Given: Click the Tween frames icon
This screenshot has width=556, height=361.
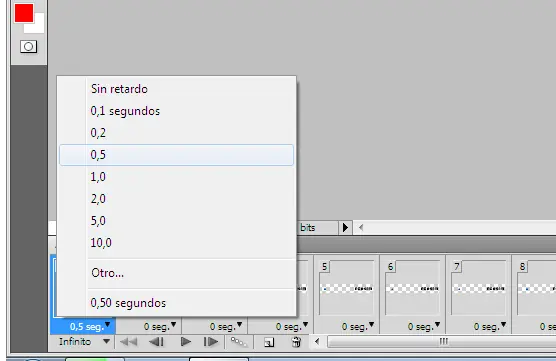Looking at the screenshot, I should [239, 342].
